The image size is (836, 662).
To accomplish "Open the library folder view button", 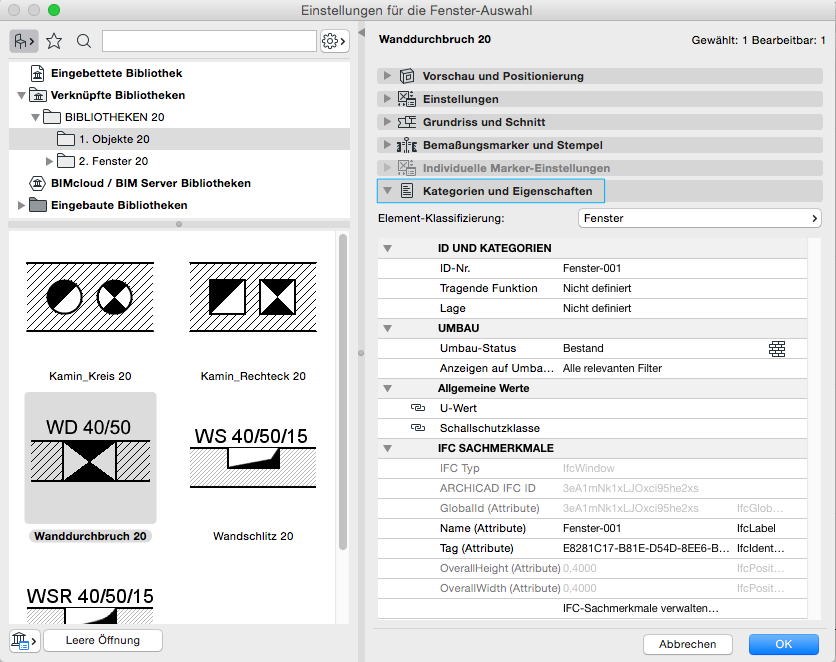I will (24, 41).
